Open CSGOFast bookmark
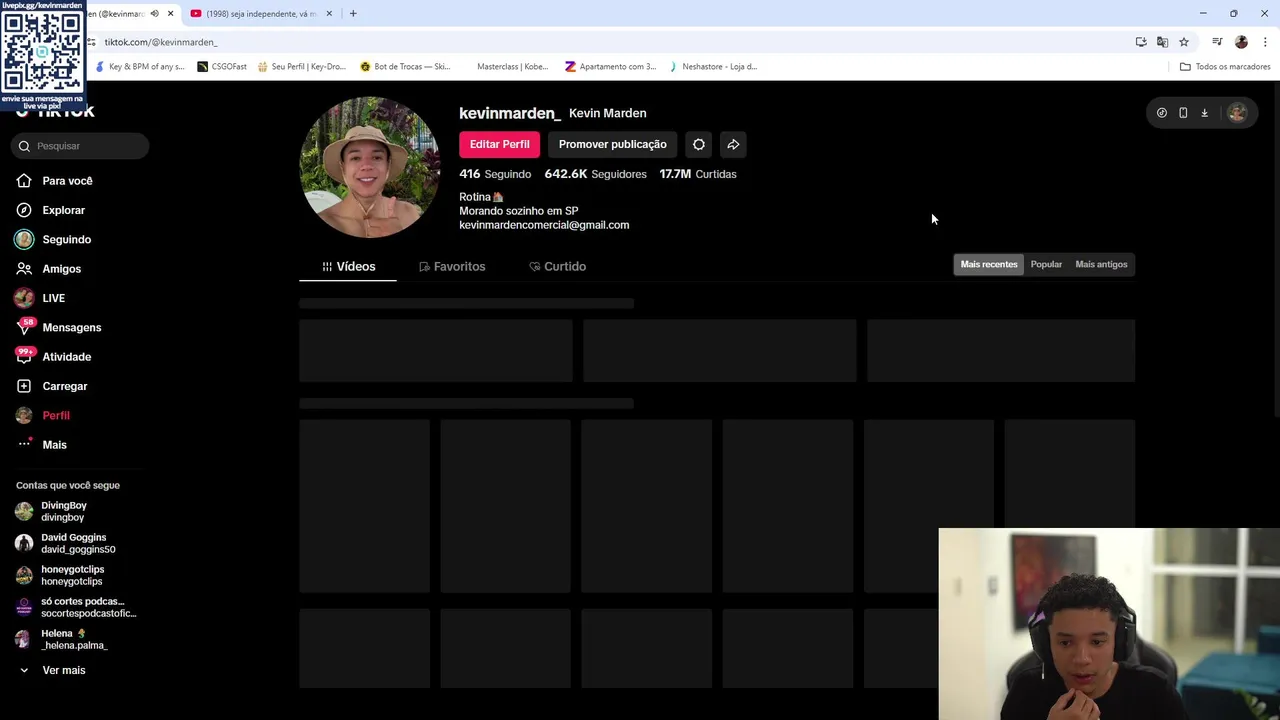 222,67
